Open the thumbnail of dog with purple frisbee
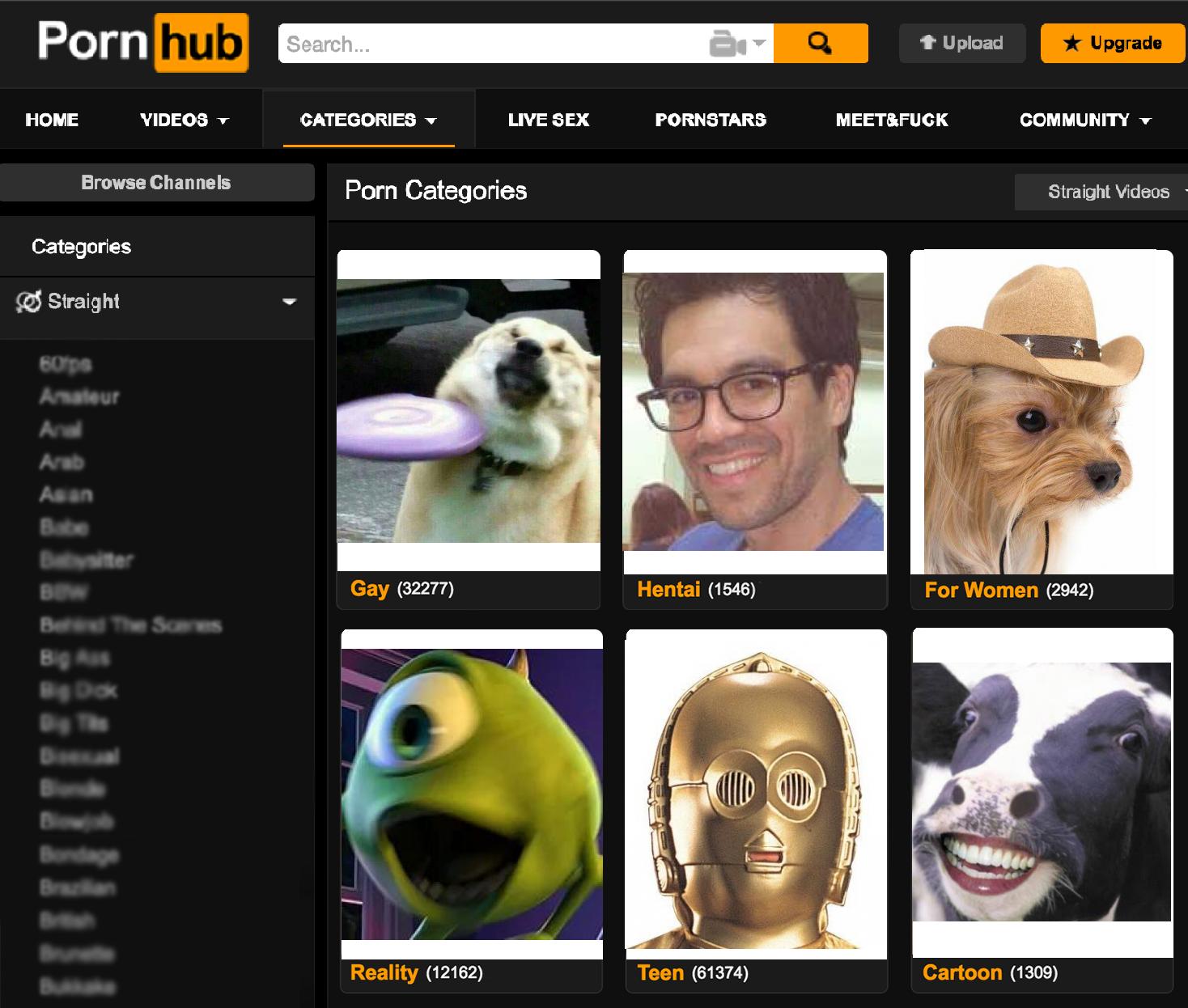This screenshot has width=1188, height=1008. pyautogui.click(x=469, y=411)
